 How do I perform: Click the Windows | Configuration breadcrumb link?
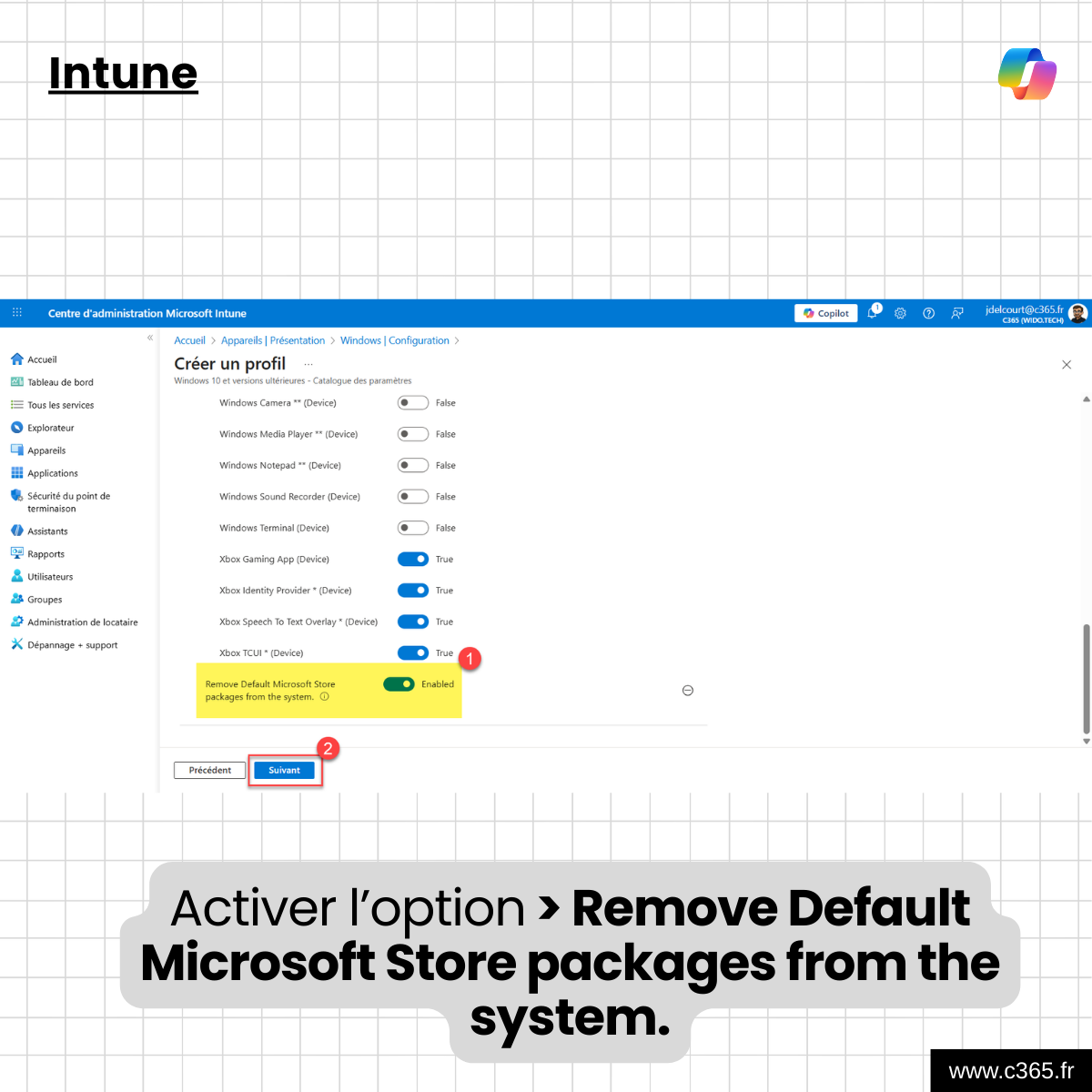(394, 340)
